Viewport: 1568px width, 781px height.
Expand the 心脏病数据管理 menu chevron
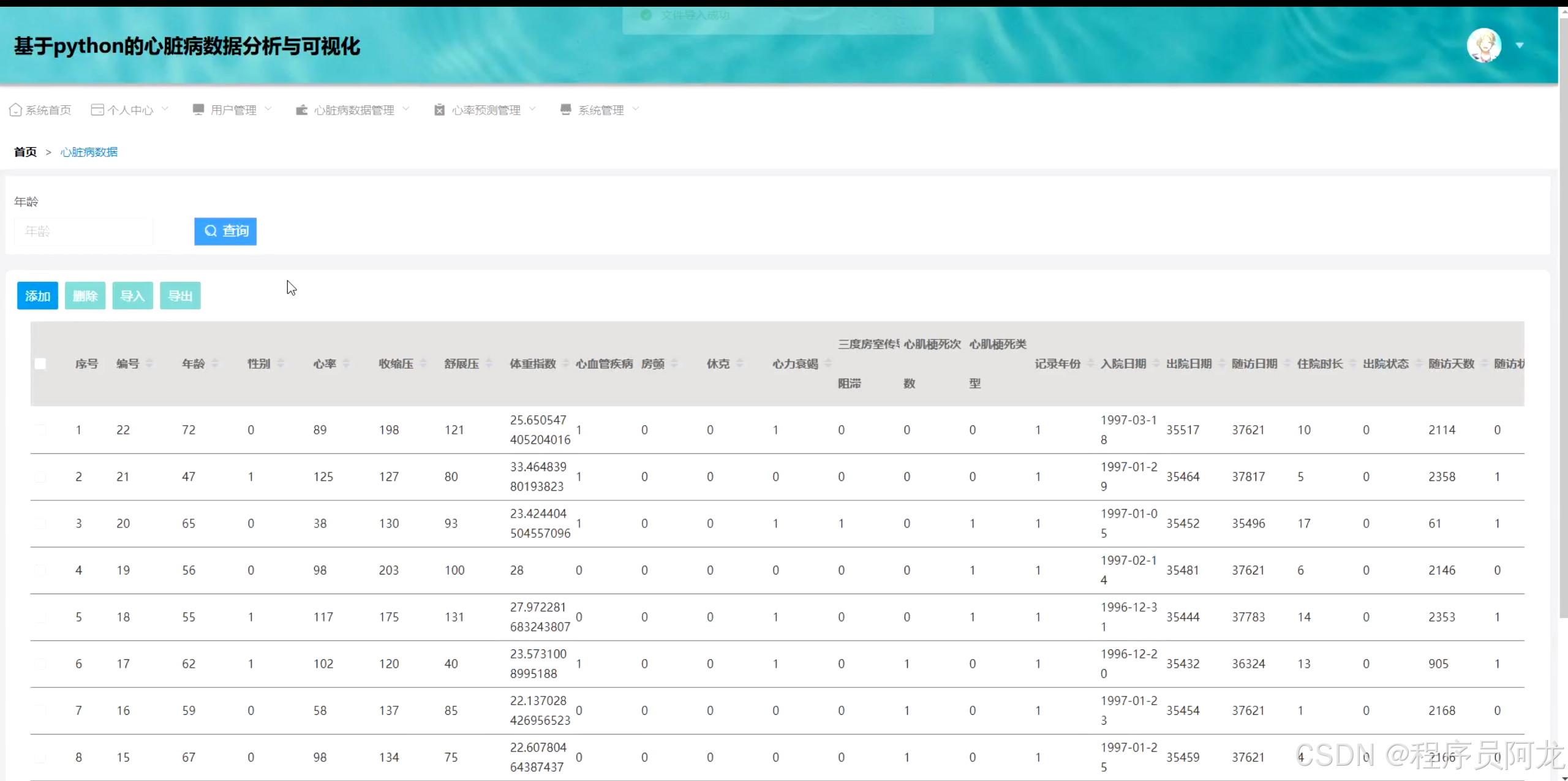click(406, 109)
